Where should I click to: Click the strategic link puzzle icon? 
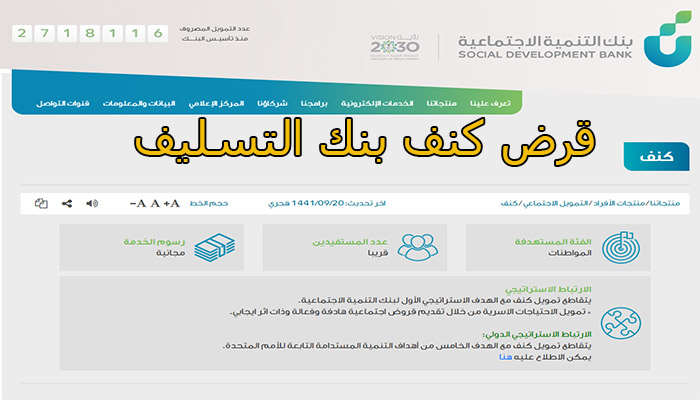621,323
